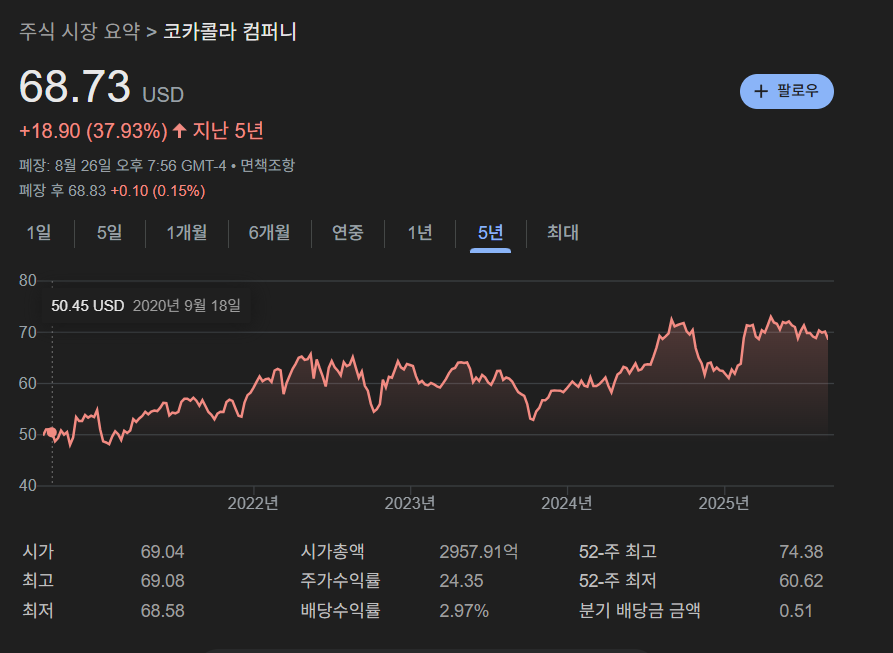
Task: Click the 80 y-axis label
Action: point(27,281)
